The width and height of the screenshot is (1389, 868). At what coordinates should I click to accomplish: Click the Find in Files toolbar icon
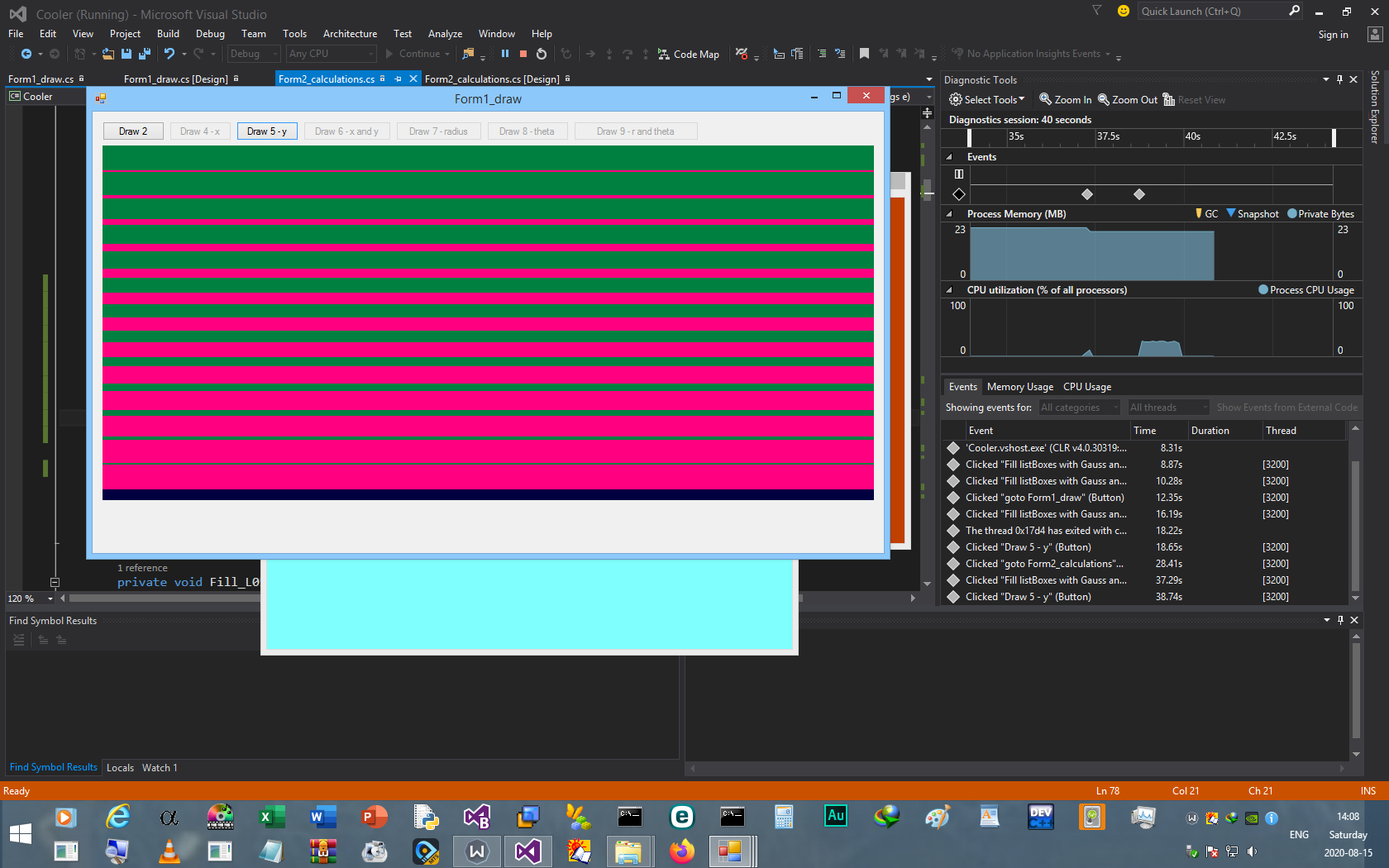point(469,54)
